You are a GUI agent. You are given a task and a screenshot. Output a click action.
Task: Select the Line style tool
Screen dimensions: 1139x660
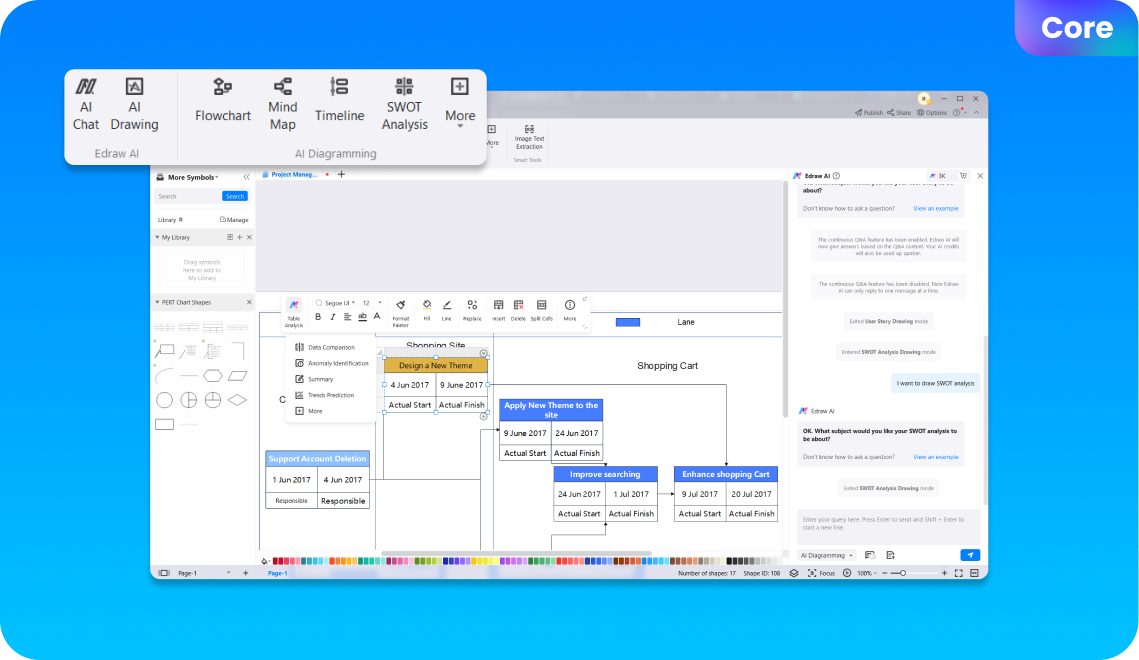(447, 310)
